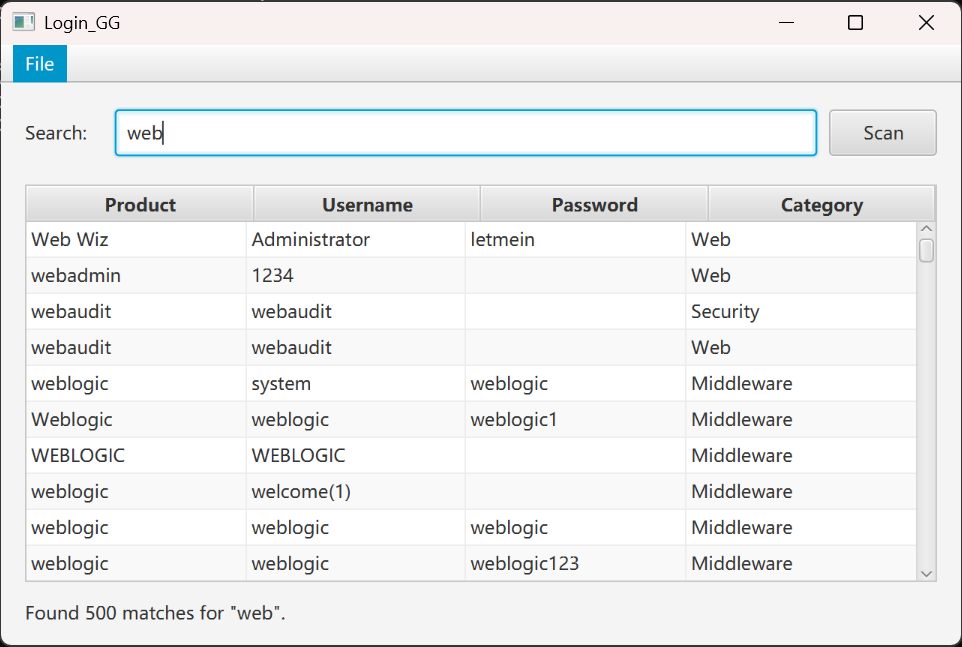This screenshot has height=647, width=962.
Task: Sort by the Category column header
Action: (x=822, y=204)
